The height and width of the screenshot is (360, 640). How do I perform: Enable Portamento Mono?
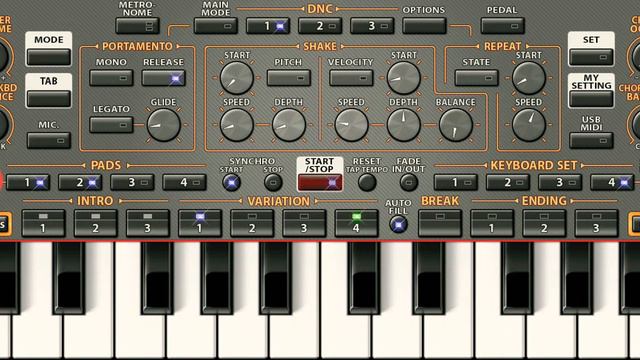click(x=111, y=78)
